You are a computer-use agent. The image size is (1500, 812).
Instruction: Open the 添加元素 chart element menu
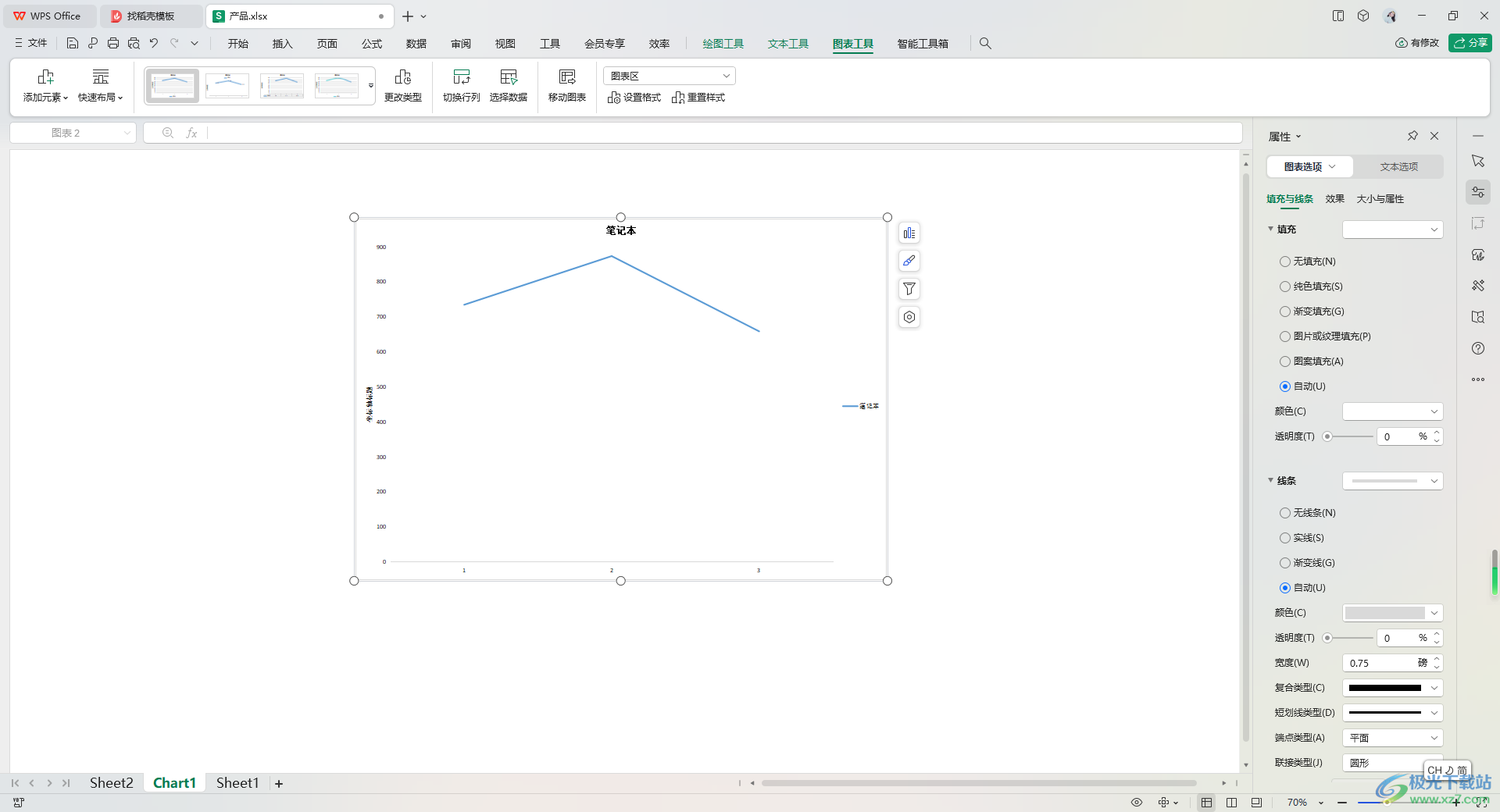coord(45,86)
